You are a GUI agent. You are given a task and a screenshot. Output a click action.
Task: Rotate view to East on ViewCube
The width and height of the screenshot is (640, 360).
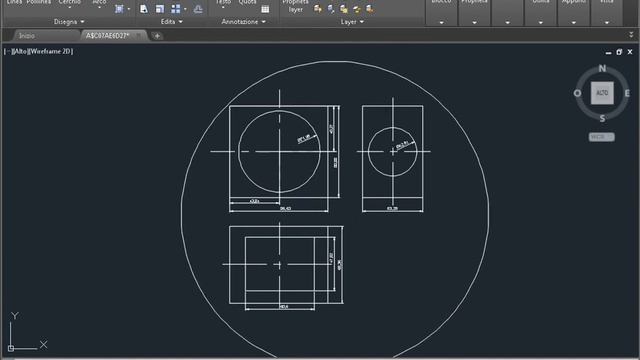click(x=627, y=93)
